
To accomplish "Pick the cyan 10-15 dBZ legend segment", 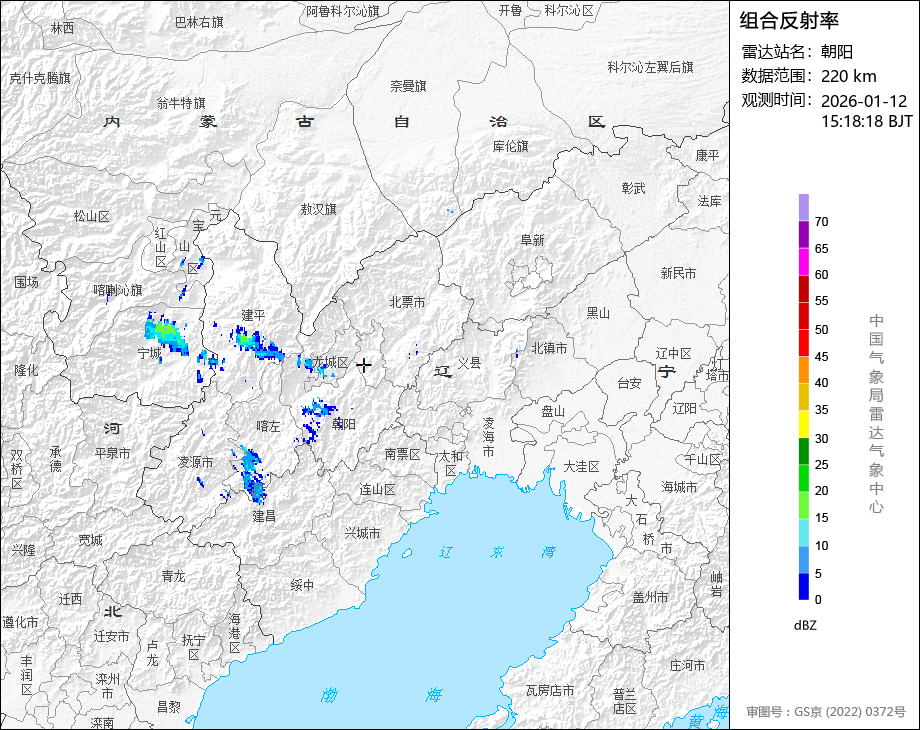I will click(804, 532).
